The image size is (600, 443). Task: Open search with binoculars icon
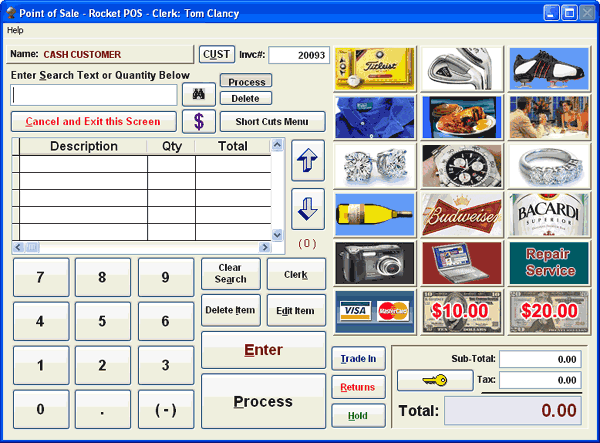(x=199, y=94)
